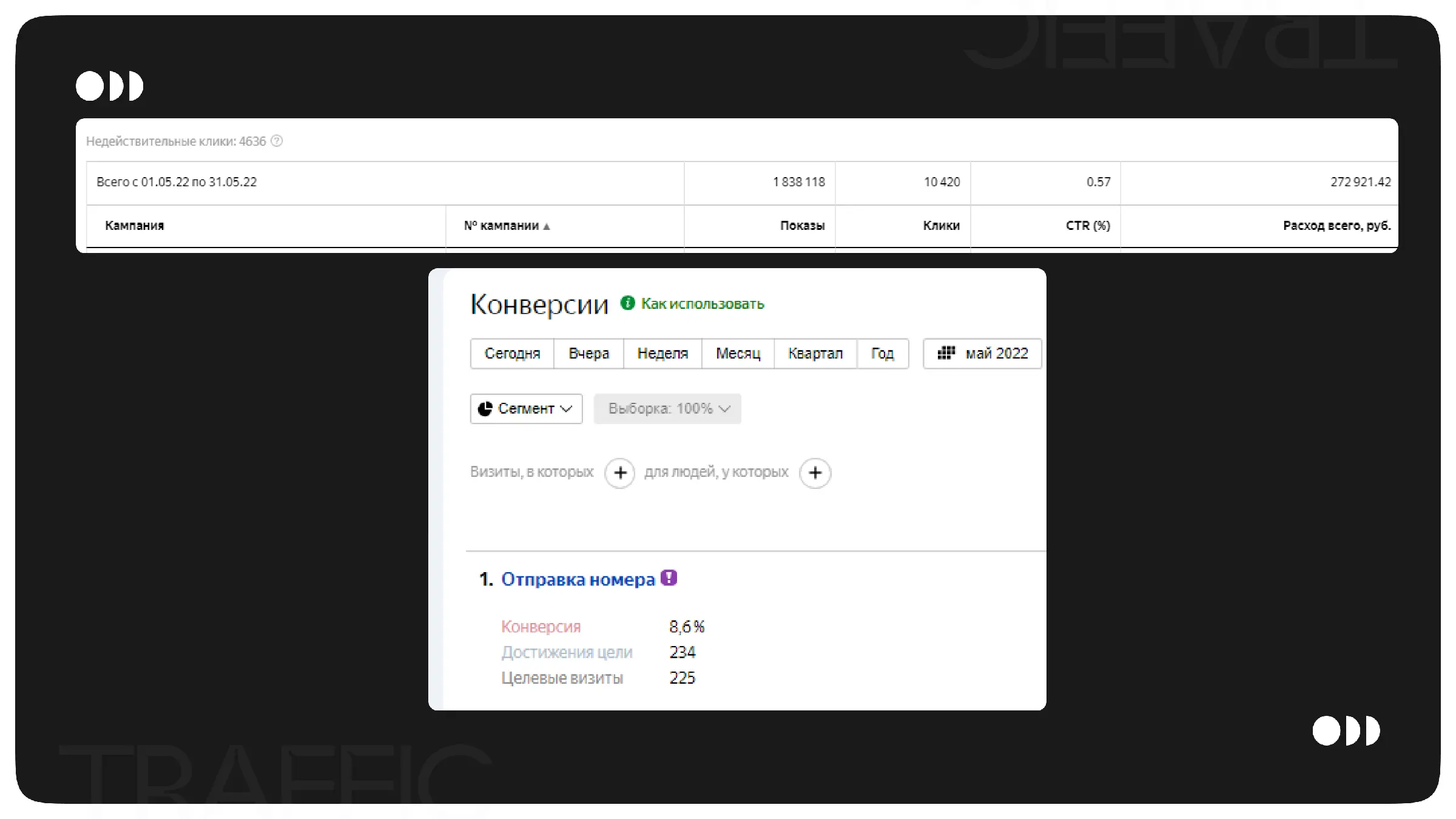Add a condition for для людей, у которых
The height and width of the screenshot is (819, 1456).
(x=815, y=473)
